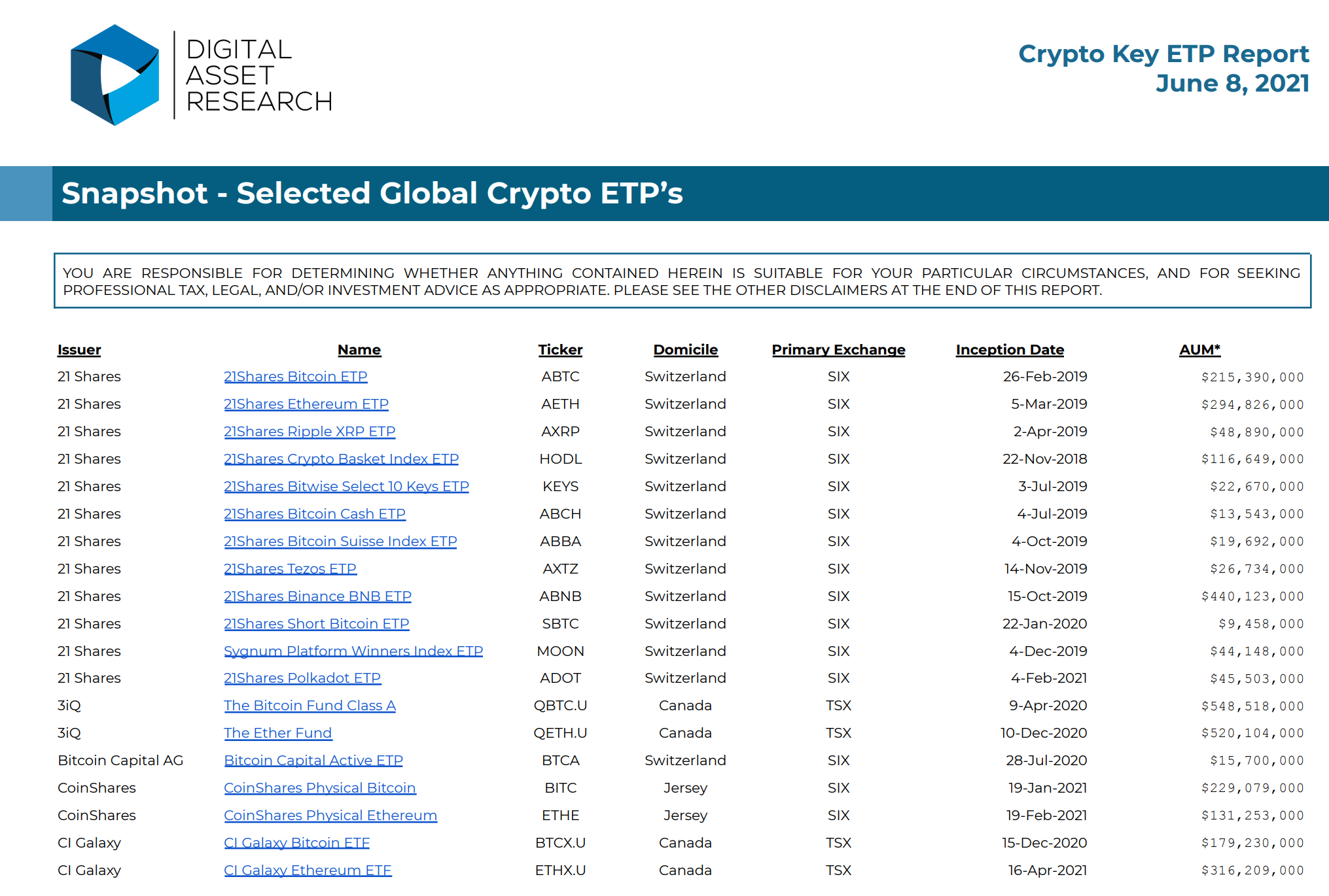Open the Bitcoin Capital Active ETP link
The width and height of the screenshot is (1329, 896).
pyautogui.click(x=313, y=761)
